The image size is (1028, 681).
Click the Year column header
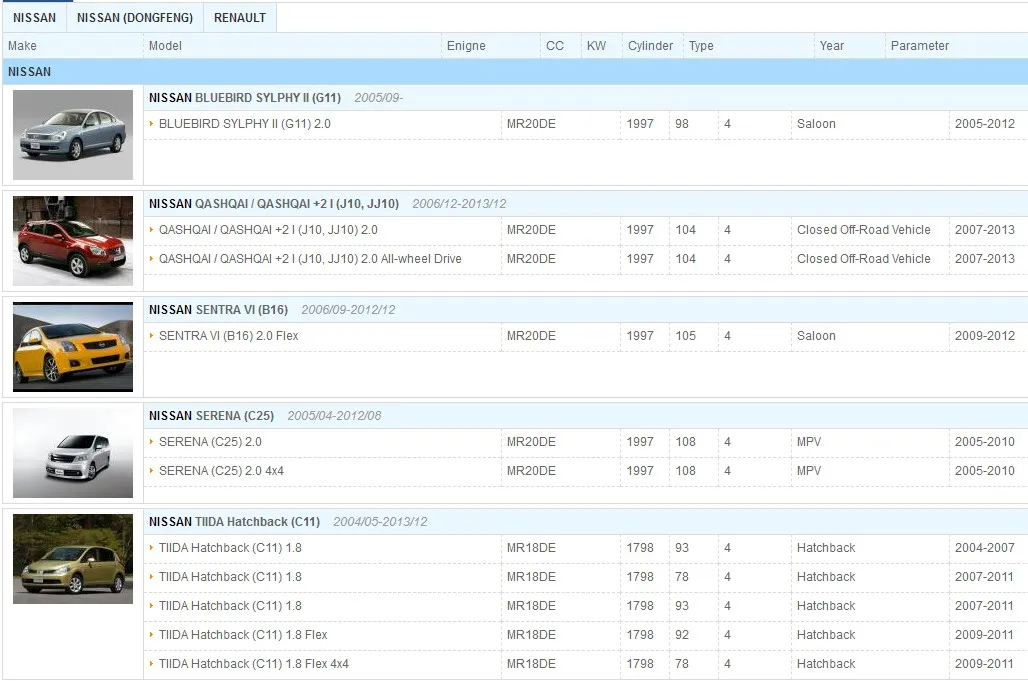click(x=831, y=46)
